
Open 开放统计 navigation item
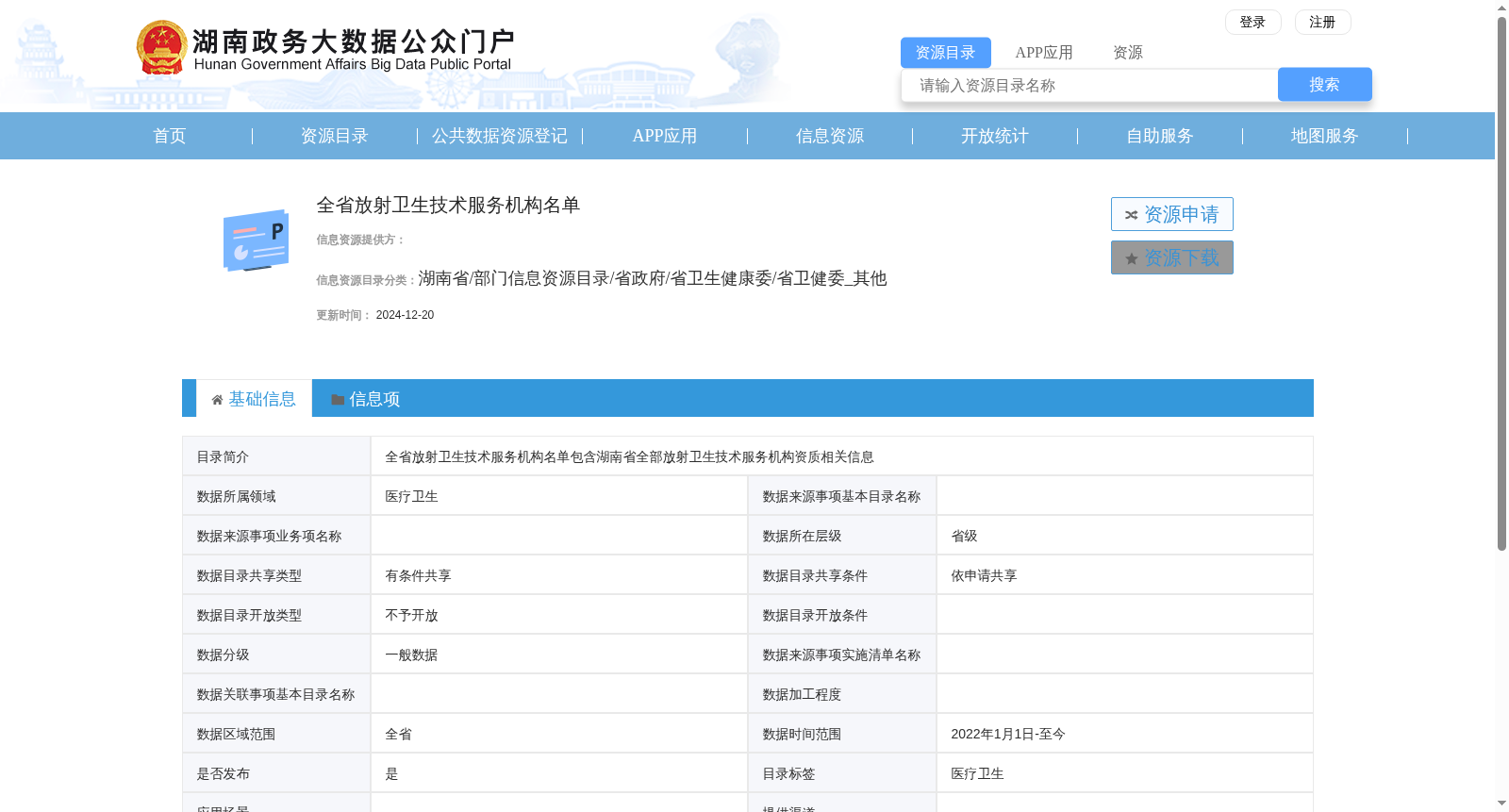995,136
